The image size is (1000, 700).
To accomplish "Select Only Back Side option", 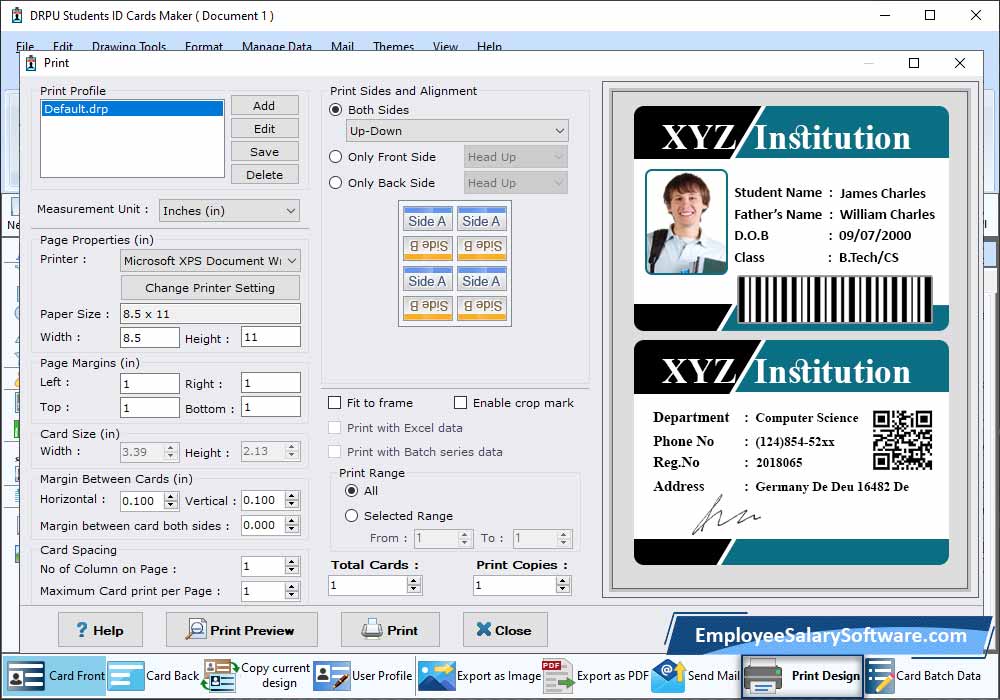I will (335, 183).
